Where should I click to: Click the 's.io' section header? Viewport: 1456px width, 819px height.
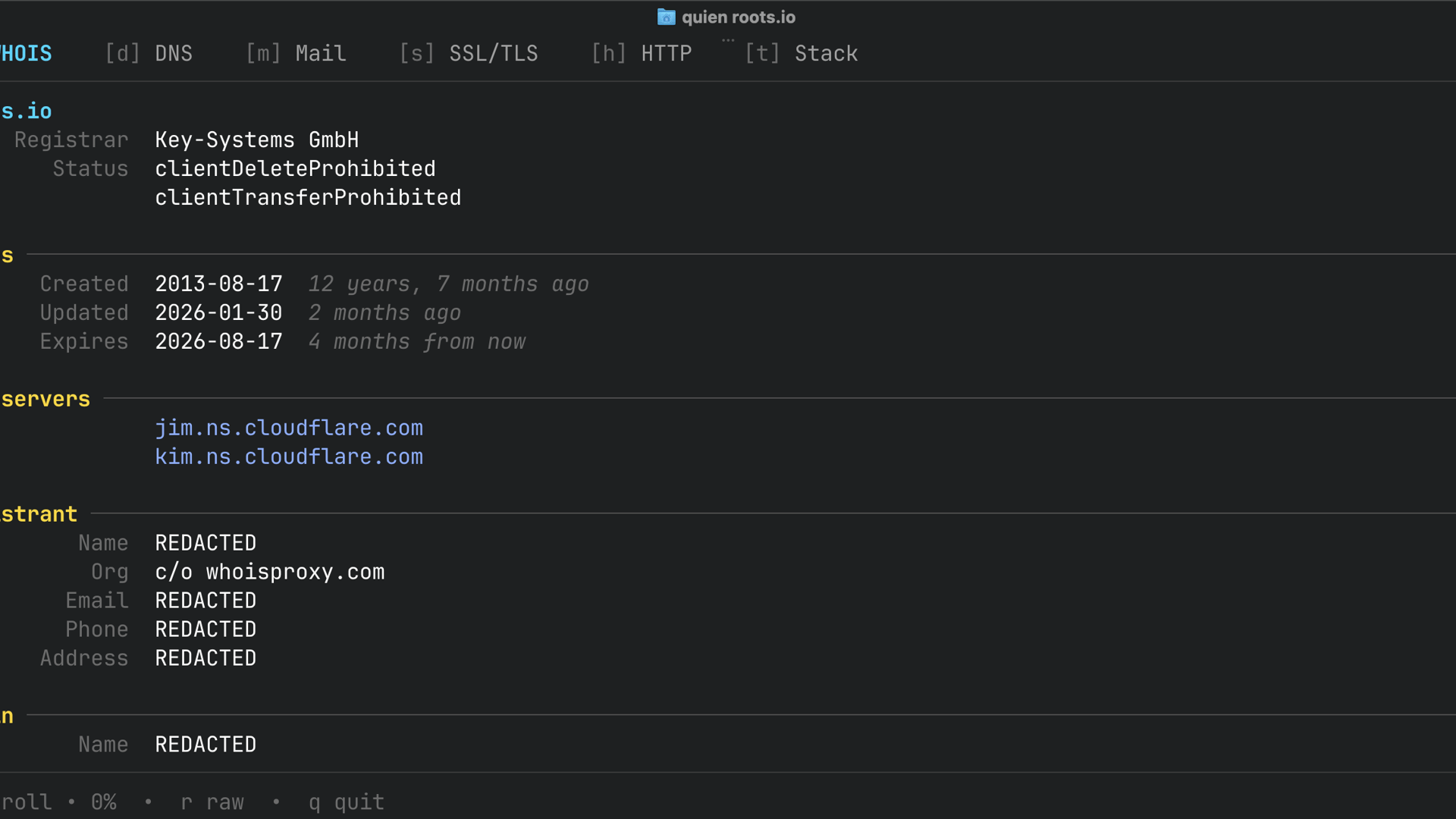pyautogui.click(x=26, y=111)
